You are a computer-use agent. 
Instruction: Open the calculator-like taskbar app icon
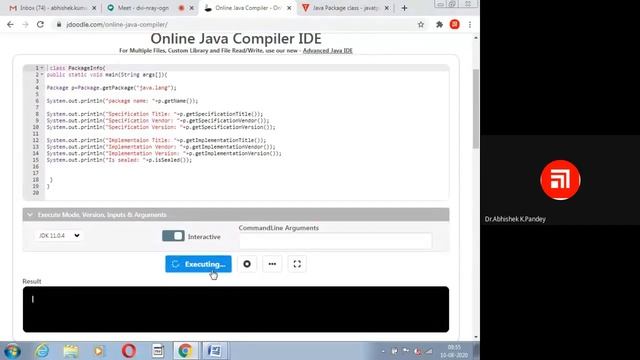[x=158, y=351]
